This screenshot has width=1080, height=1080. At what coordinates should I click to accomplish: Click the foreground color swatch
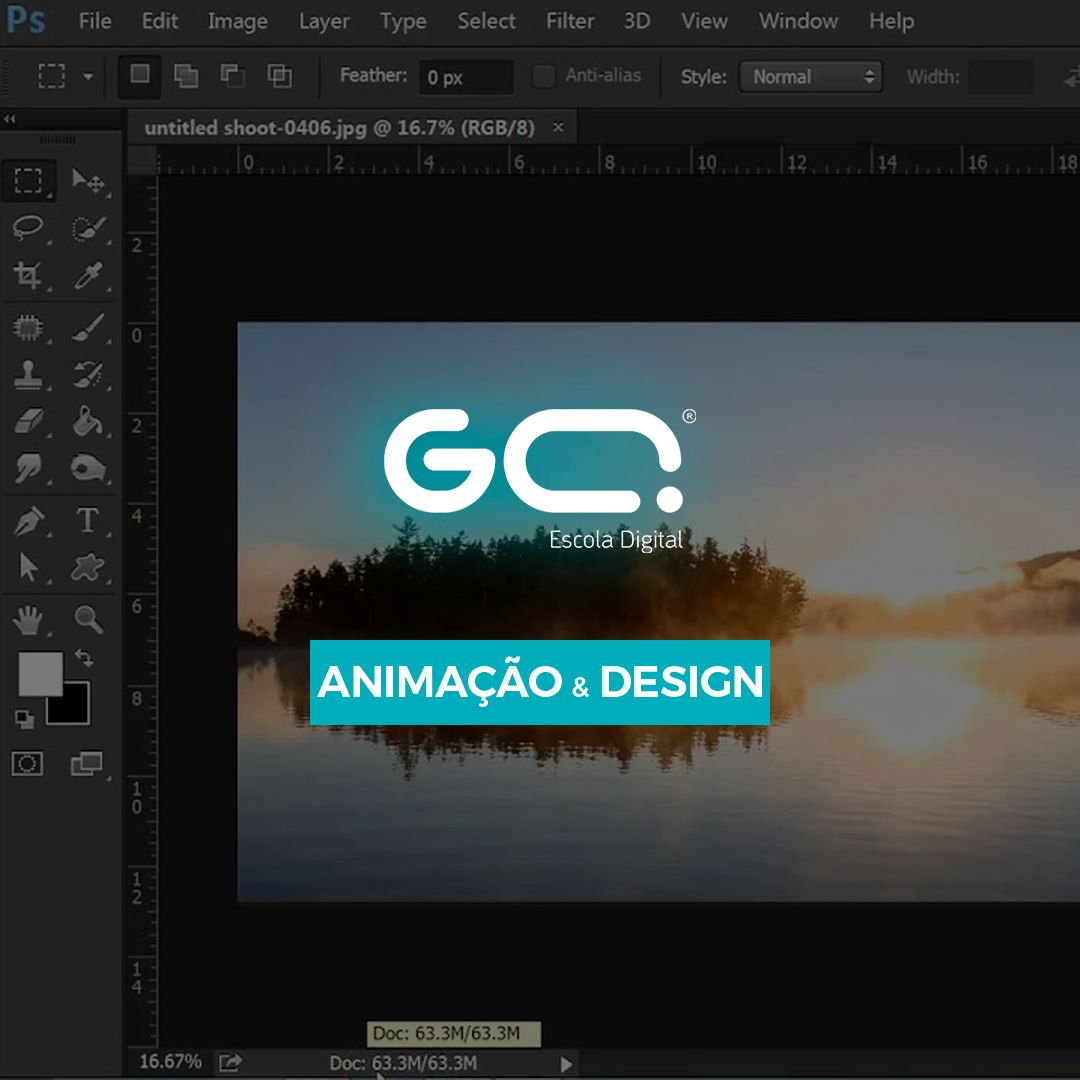point(41,674)
